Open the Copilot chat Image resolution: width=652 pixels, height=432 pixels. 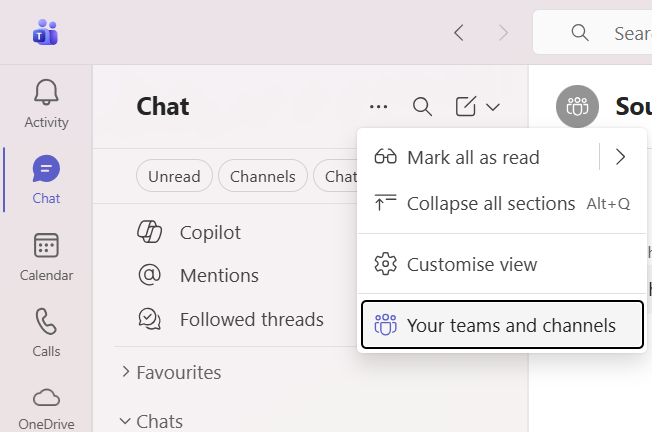point(210,232)
